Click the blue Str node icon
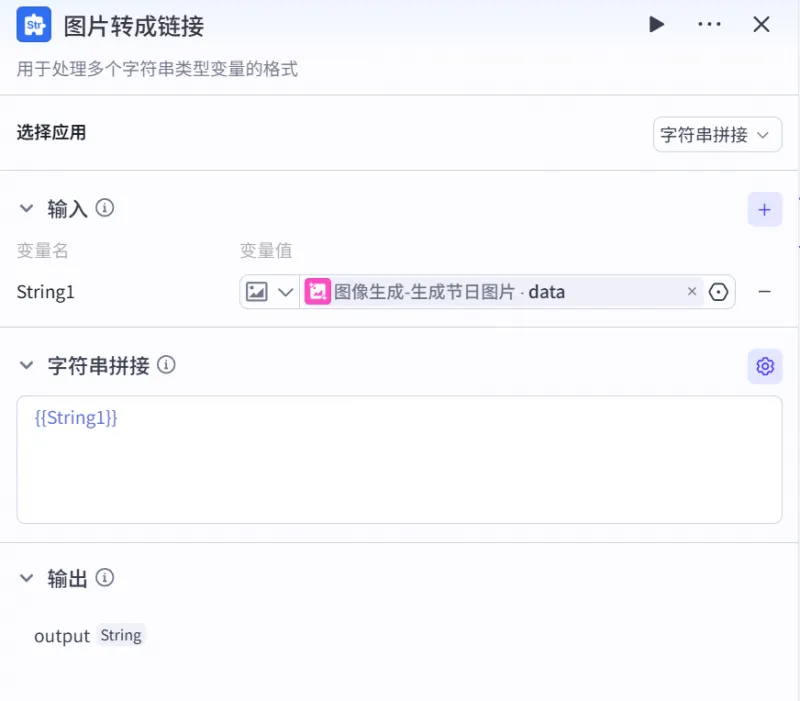This screenshot has width=800, height=701. pyautogui.click(x=34, y=25)
